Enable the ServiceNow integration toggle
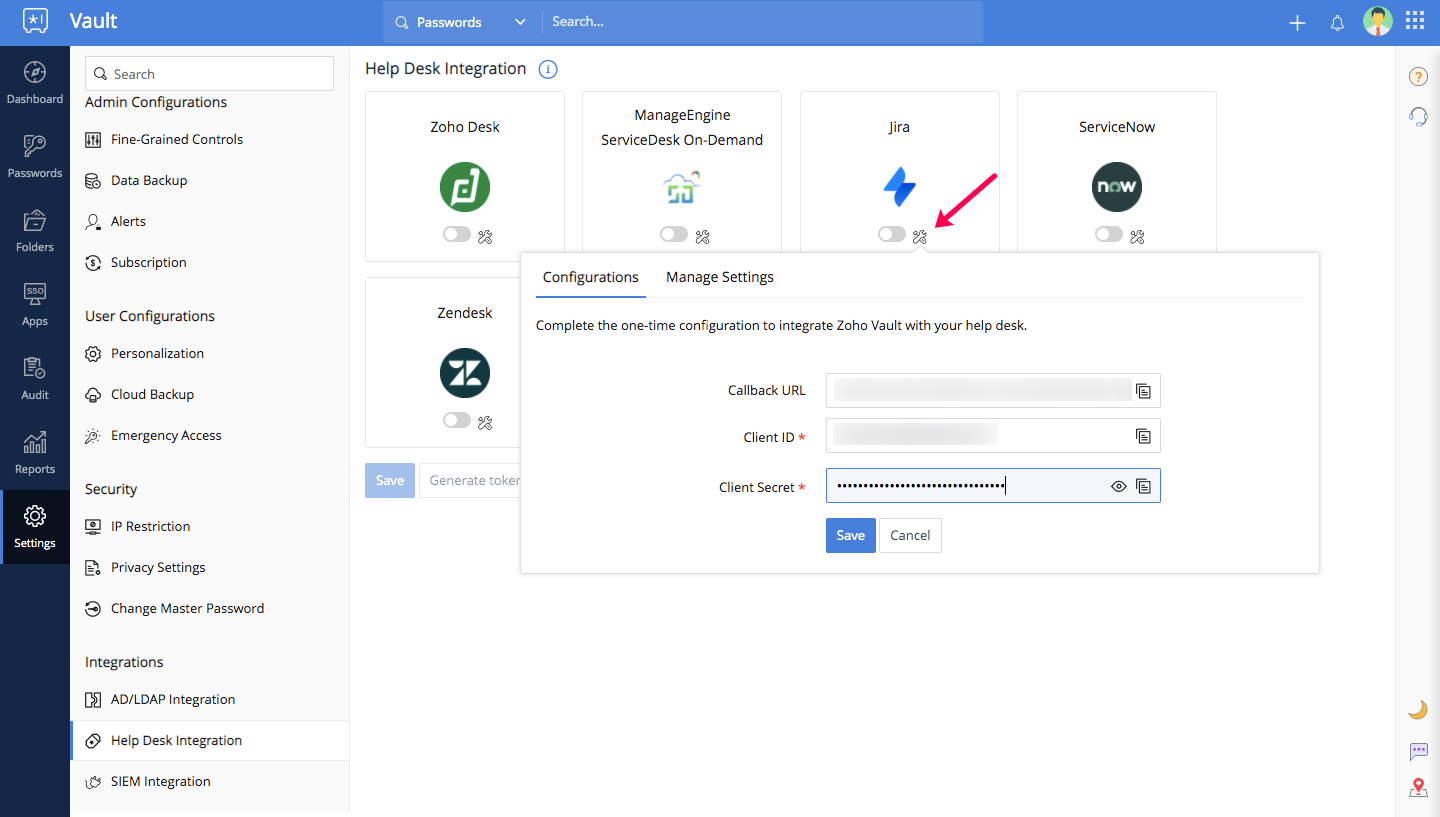 tap(1108, 235)
